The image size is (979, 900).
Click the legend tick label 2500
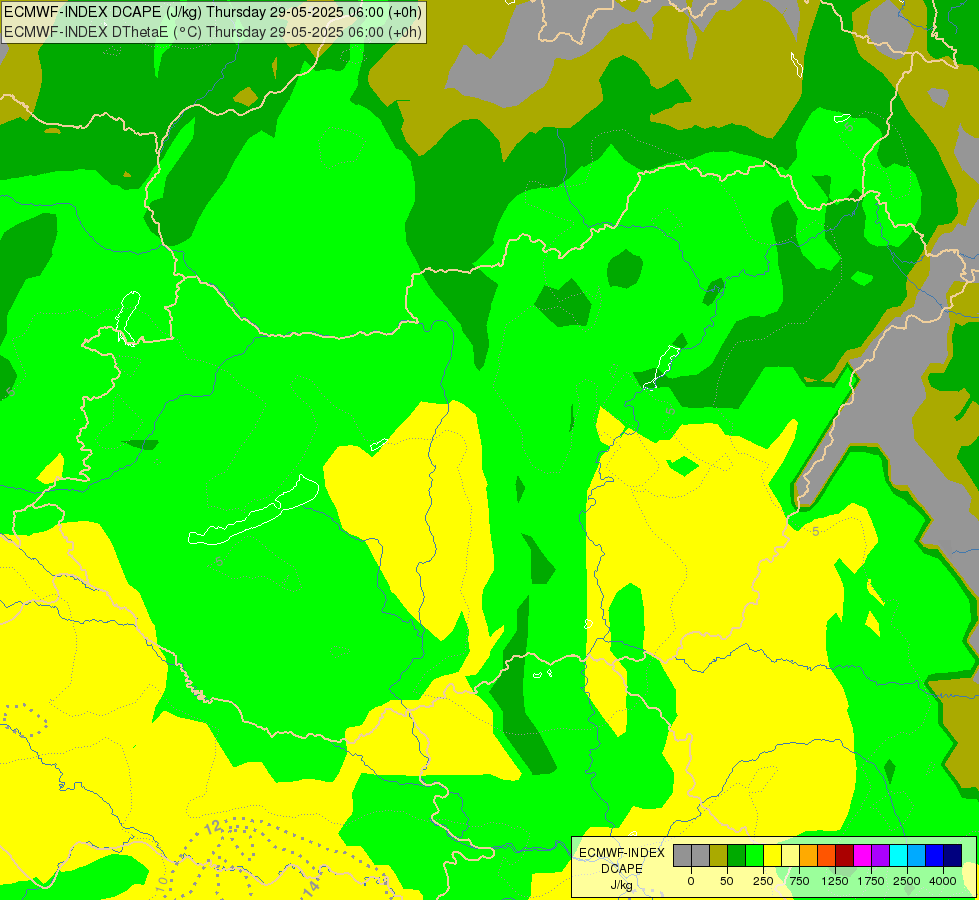click(x=907, y=881)
